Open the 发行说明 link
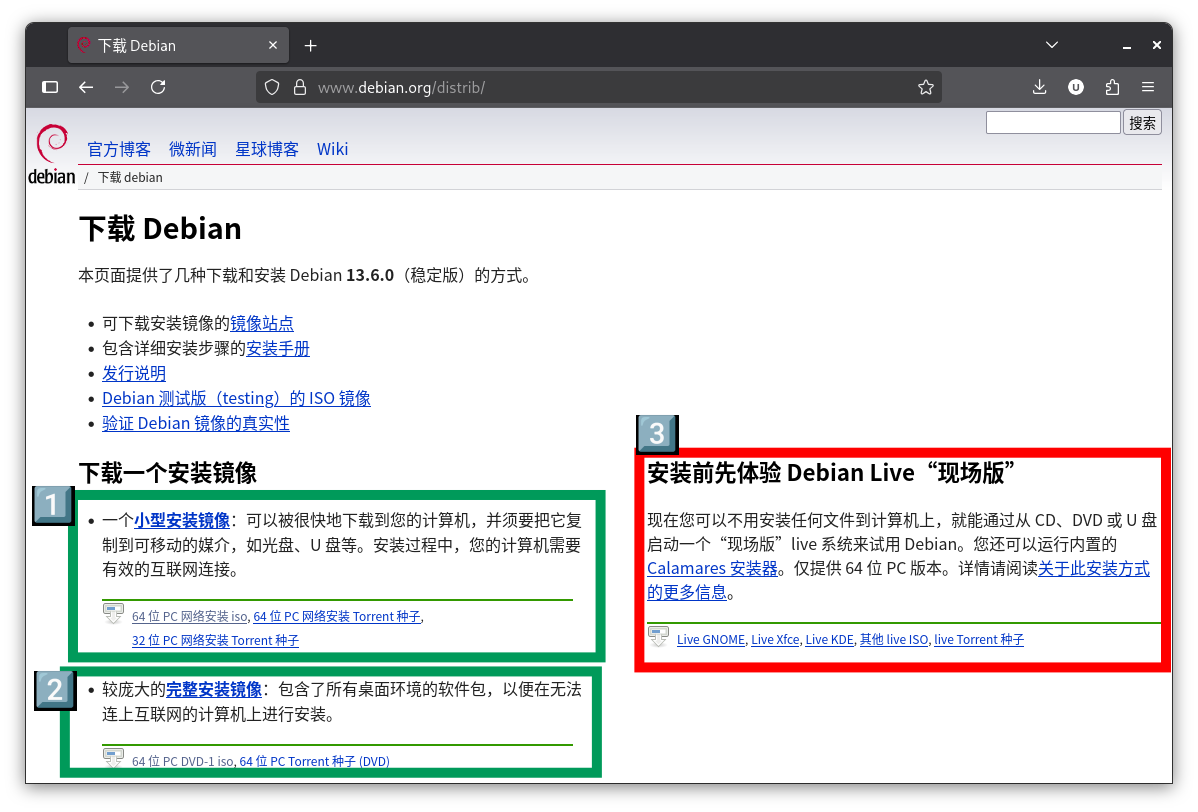1198x812 pixels. tap(134, 374)
